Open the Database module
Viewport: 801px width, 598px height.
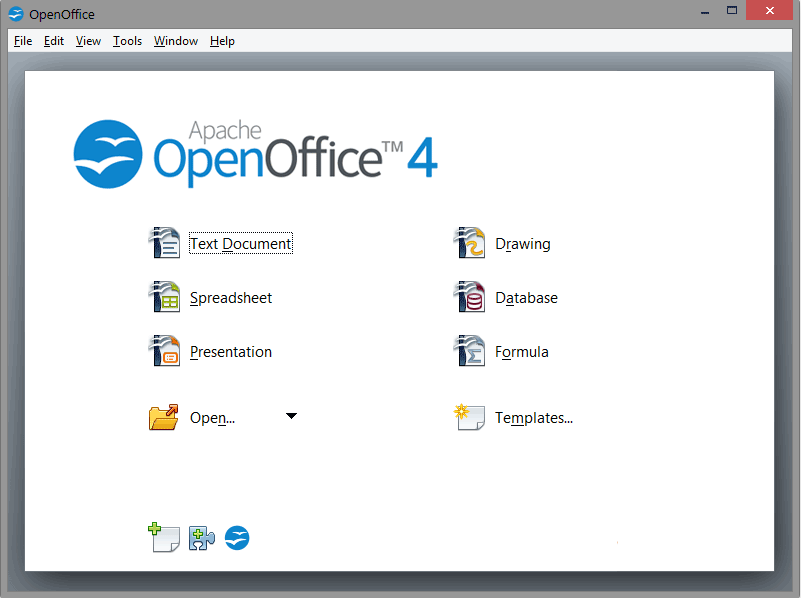point(526,297)
